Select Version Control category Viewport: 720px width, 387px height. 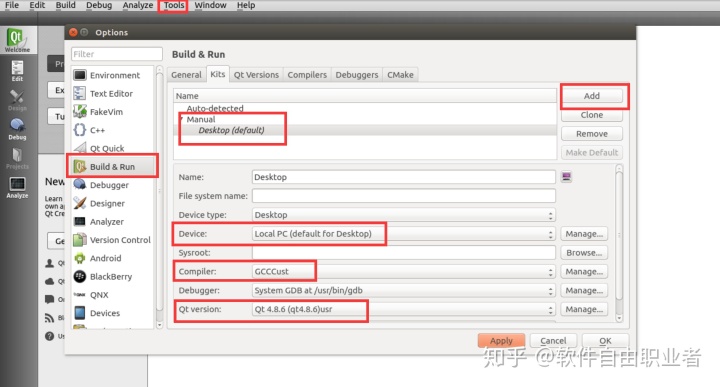(112, 240)
